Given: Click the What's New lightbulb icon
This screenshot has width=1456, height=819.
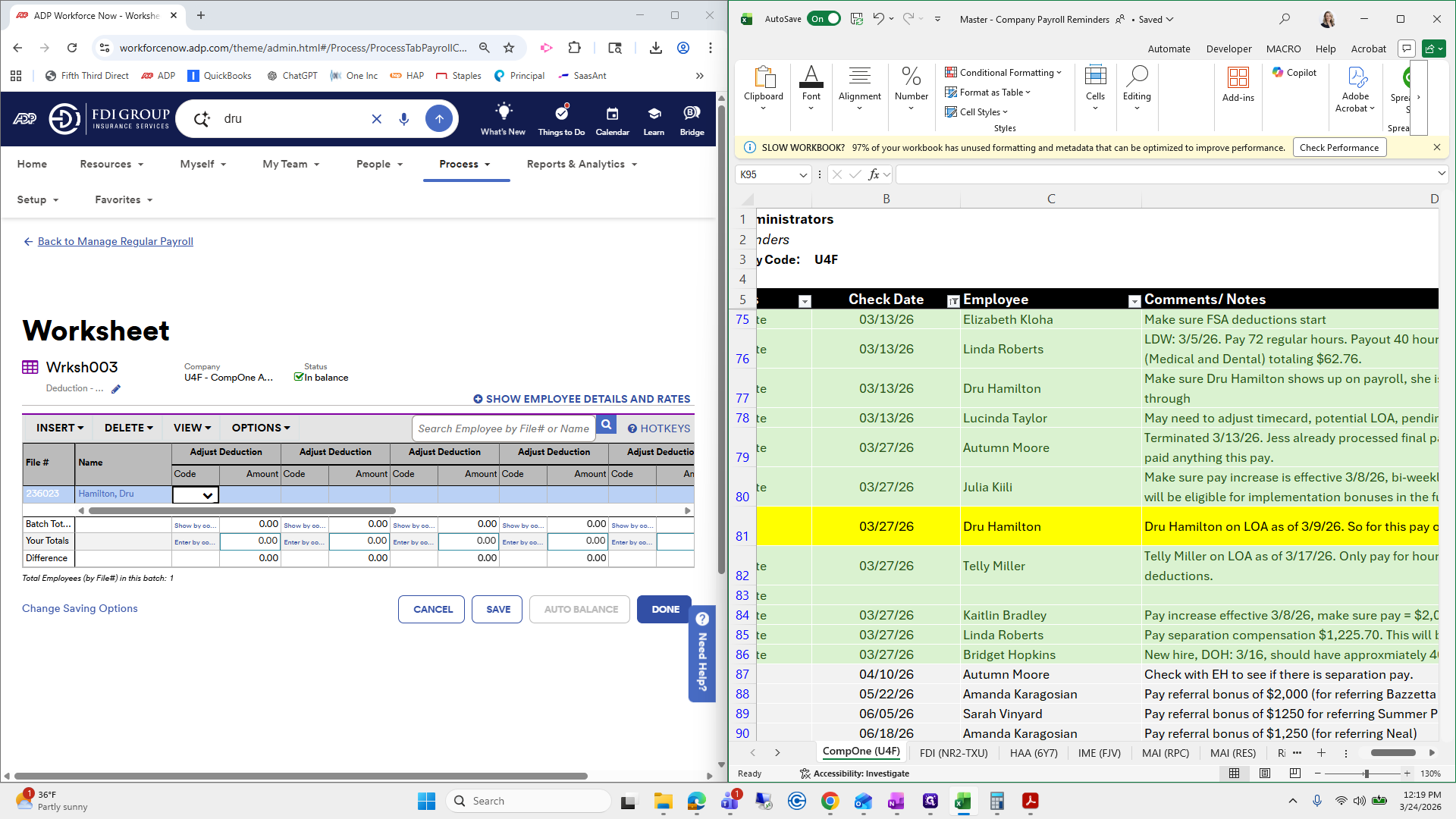Looking at the screenshot, I should point(503,112).
